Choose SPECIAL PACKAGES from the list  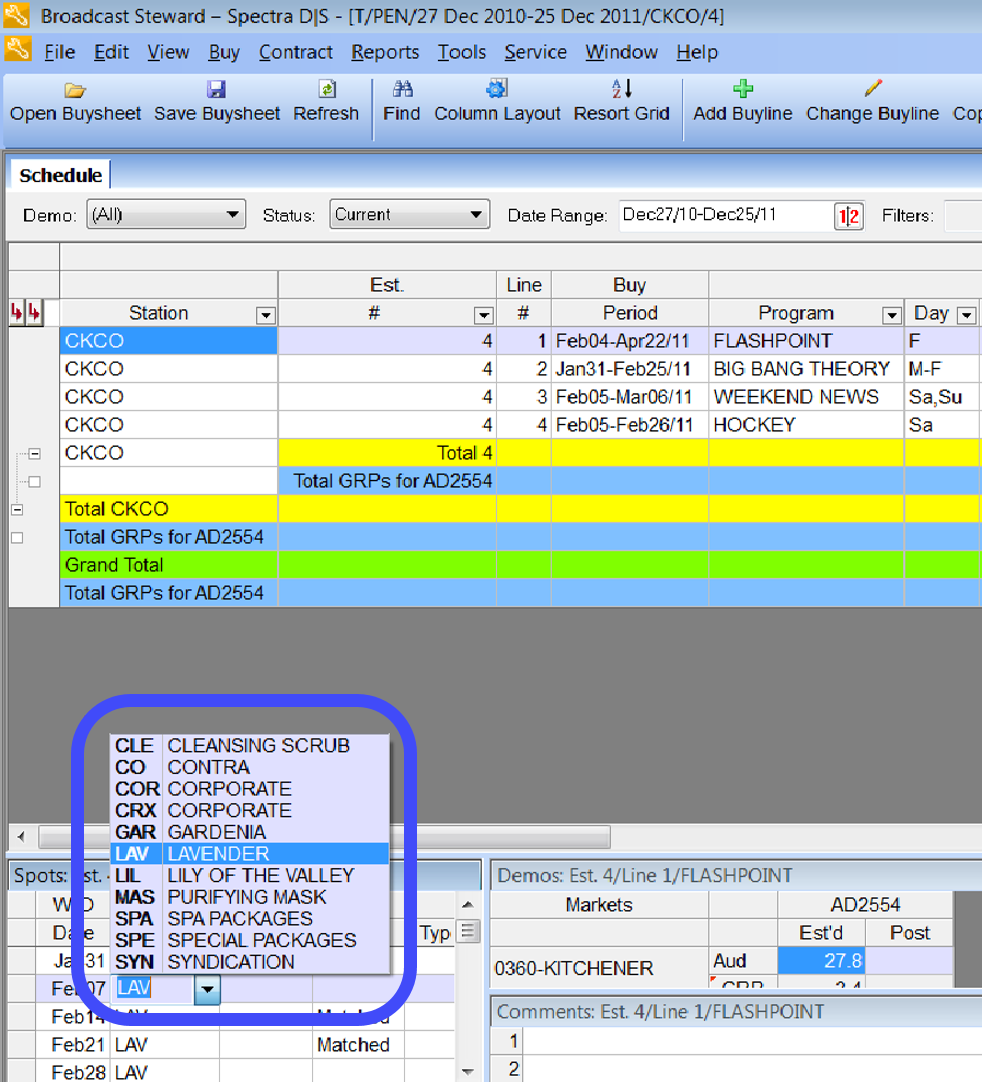(x=250, y=940)
